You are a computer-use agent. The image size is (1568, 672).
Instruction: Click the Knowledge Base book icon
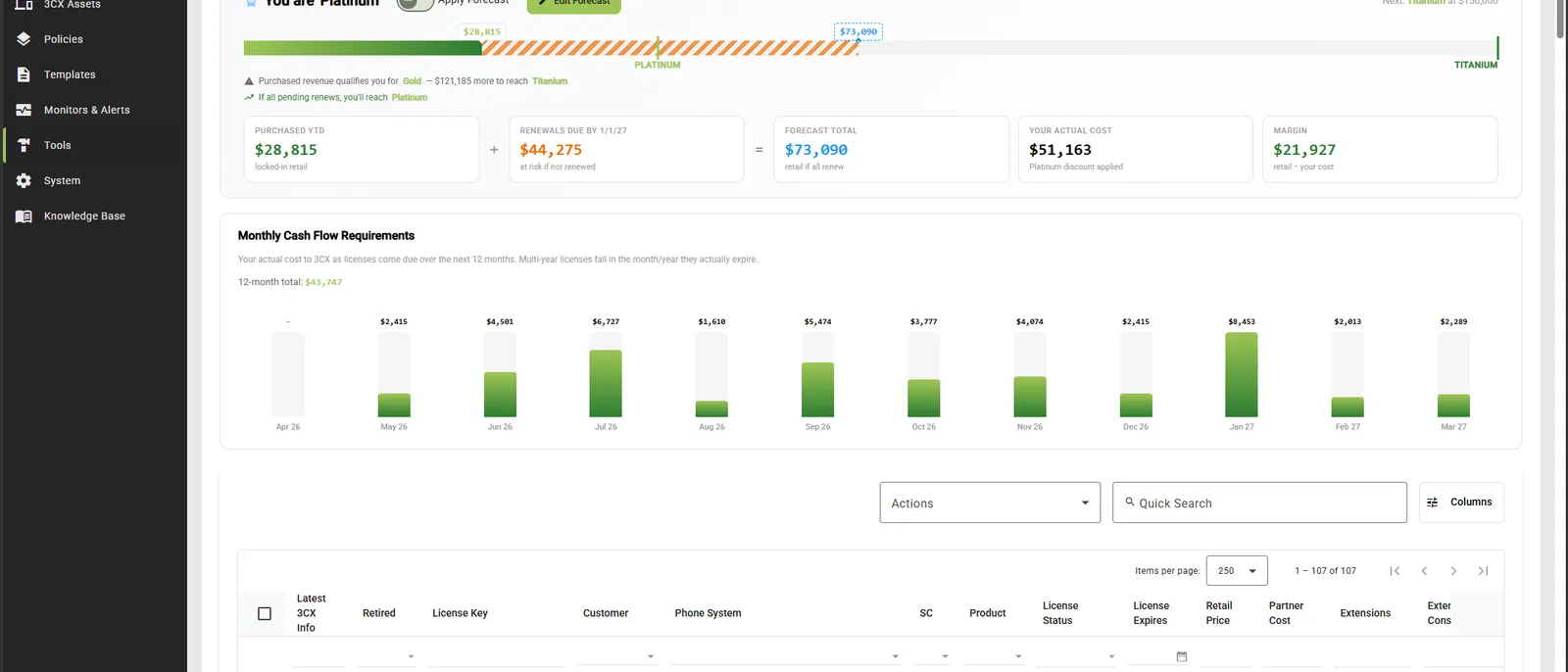point(24,216)
